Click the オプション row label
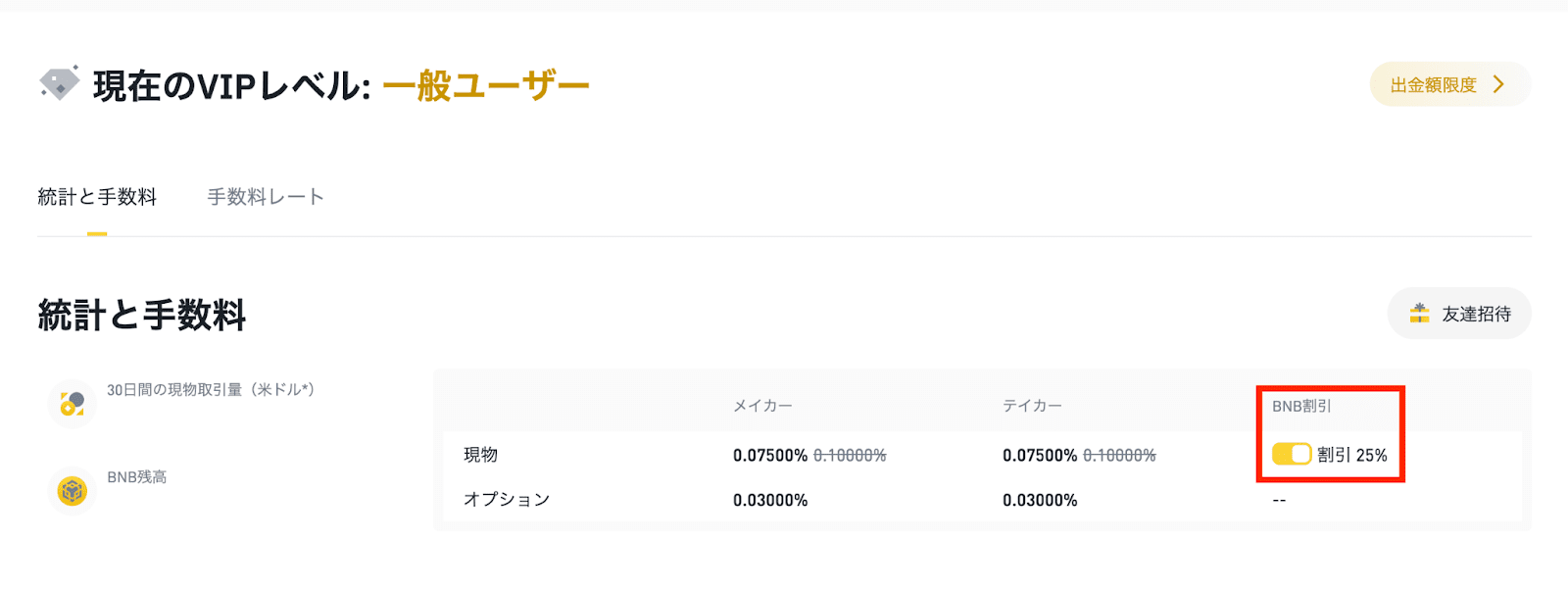Viewport: 1568px width, 590px height. click(x=507, y=500)
